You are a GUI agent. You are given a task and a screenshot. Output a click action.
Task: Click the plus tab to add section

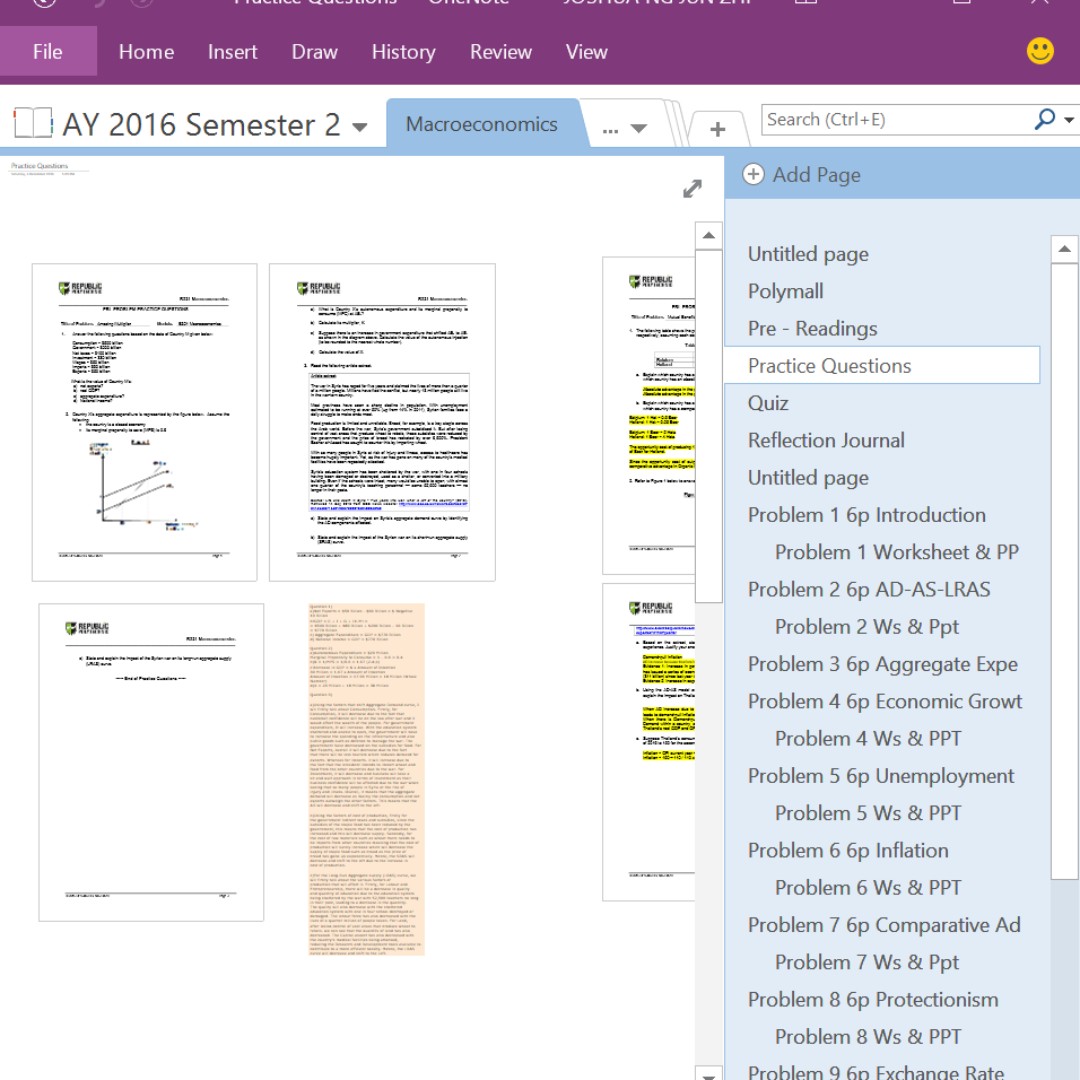[717, 129]
